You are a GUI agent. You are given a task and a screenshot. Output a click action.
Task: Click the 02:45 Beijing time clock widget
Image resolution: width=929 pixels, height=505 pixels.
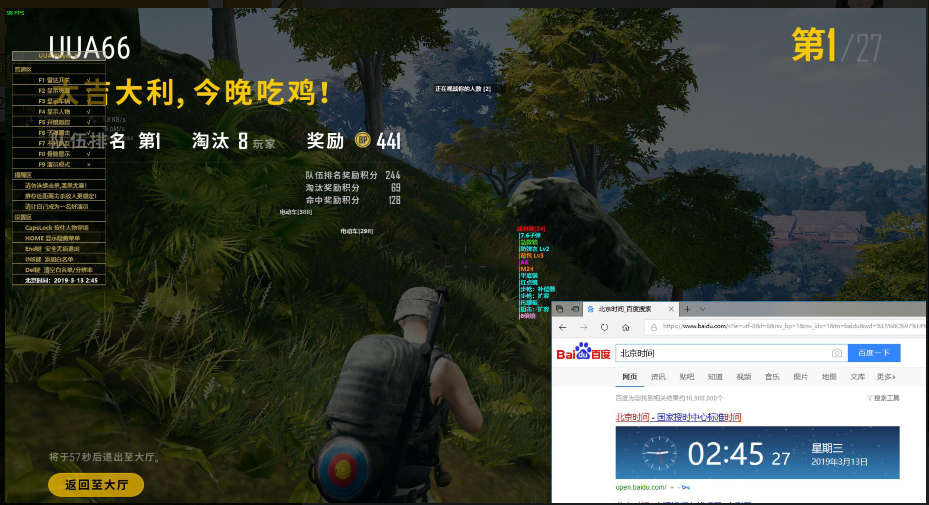757,453
